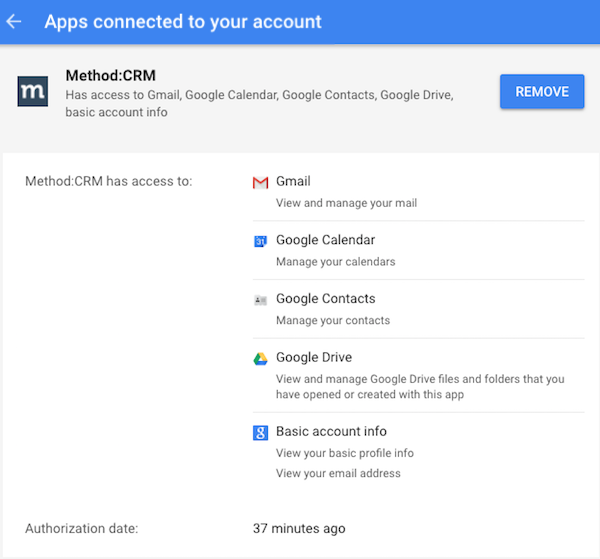
Task: Click 'Apps connected to your account' header title
Action: point(183,22)
